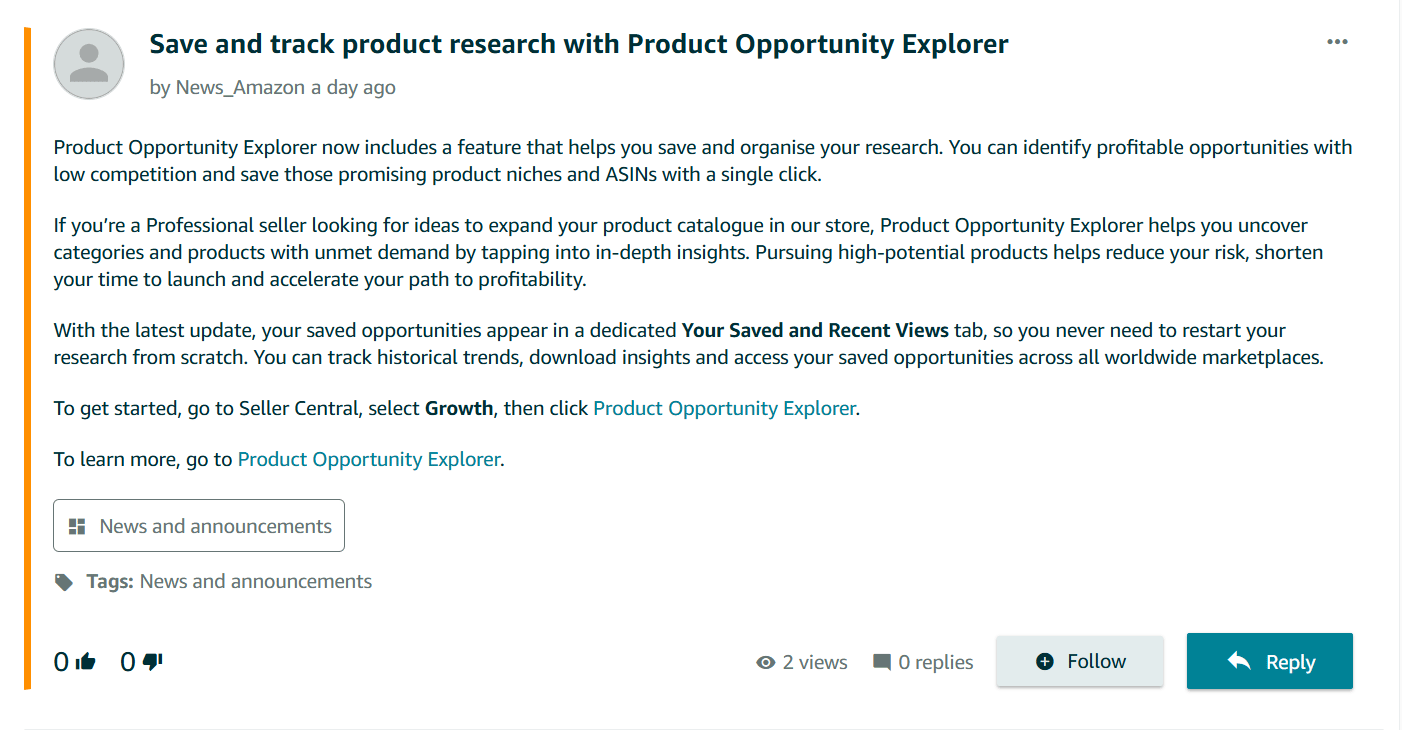Click the thumbs down icon
Screen dimensions: 1402x730
[x=153, y=662]
